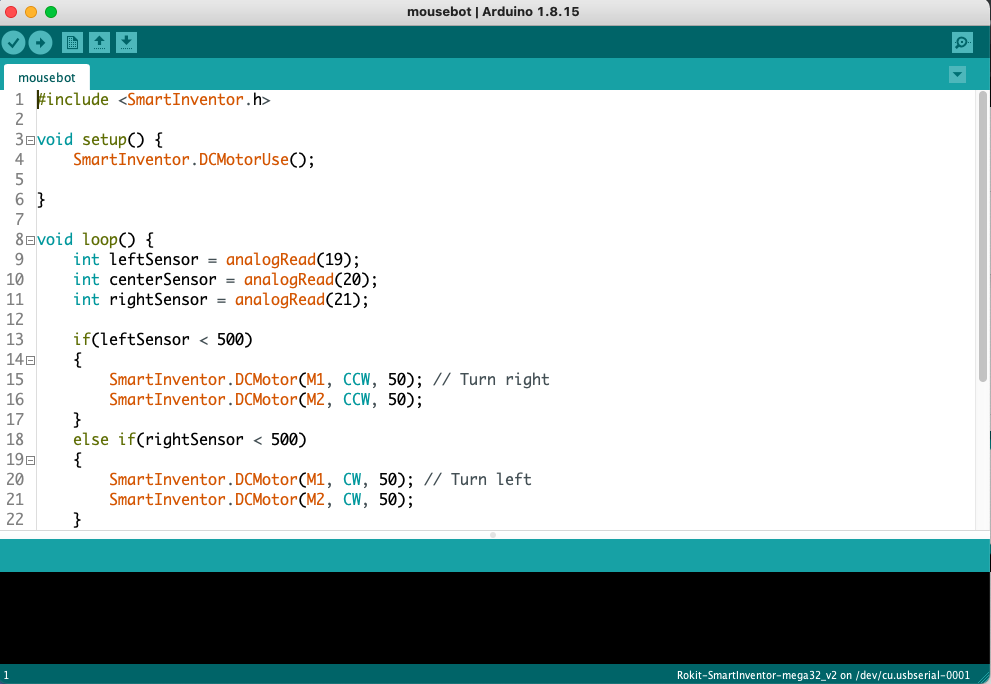Screen dimensions: 991x684
Task: Click the yellow macOS minimize window button
Action: 31,12
